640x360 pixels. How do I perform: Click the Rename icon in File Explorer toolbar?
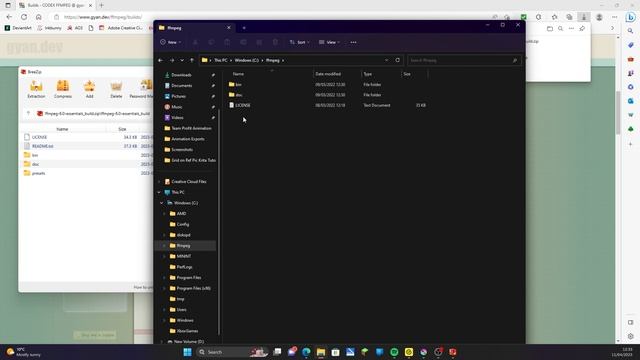[243, 42]
